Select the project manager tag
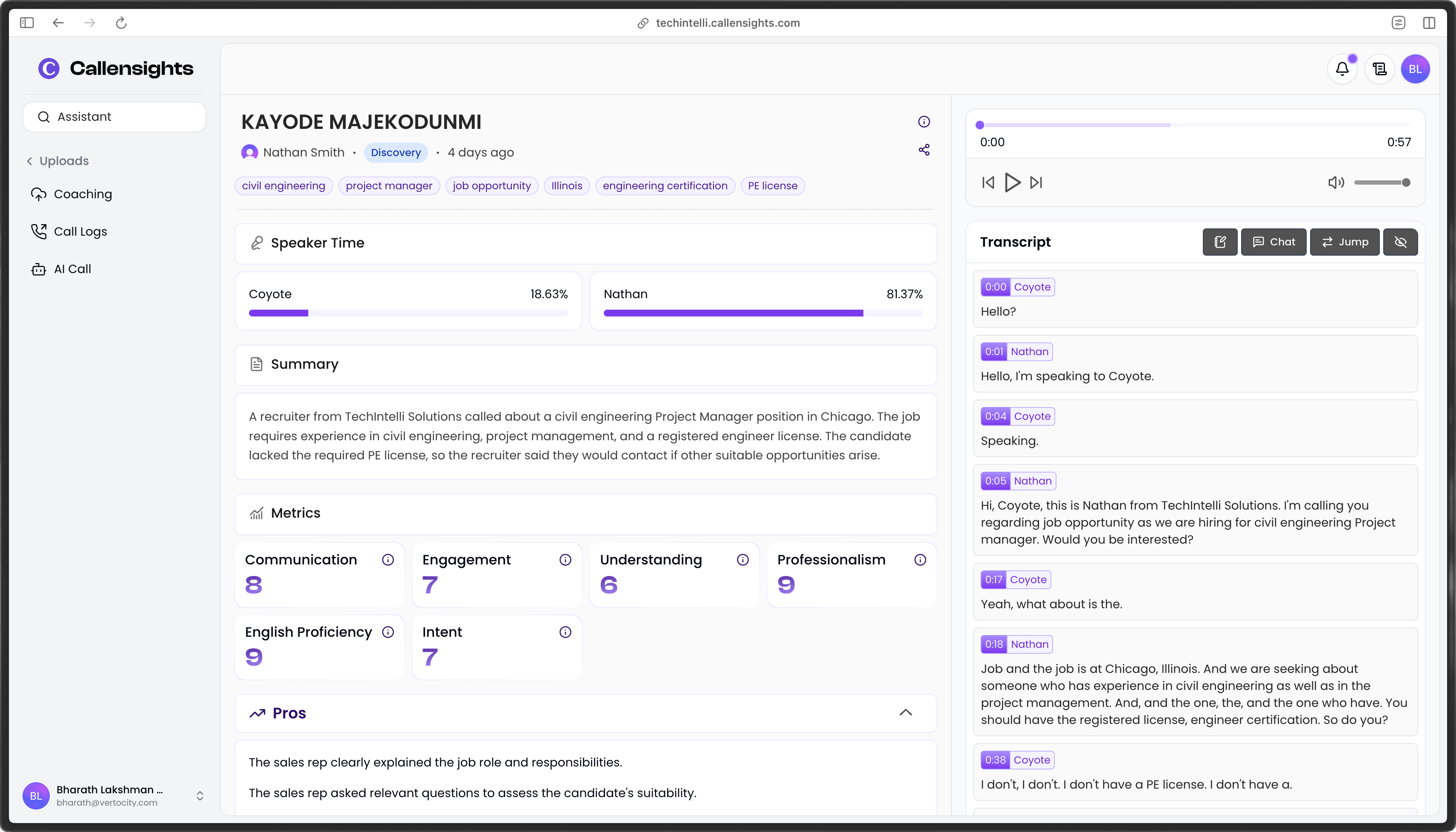This screenshot has height=832, width=1456. pos(388,186)
